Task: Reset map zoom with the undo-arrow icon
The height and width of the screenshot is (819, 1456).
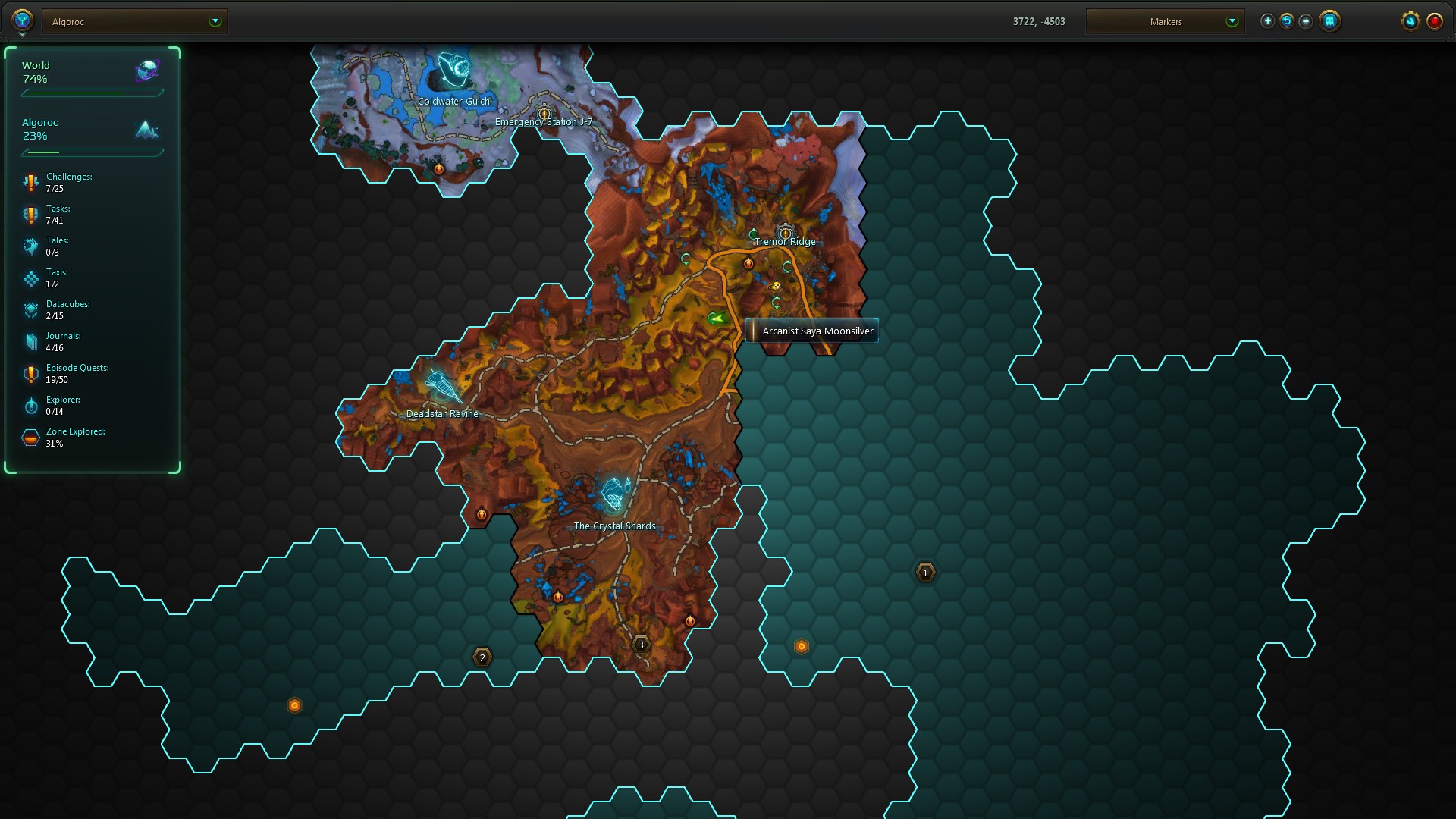Action: tap(1286, 21)
